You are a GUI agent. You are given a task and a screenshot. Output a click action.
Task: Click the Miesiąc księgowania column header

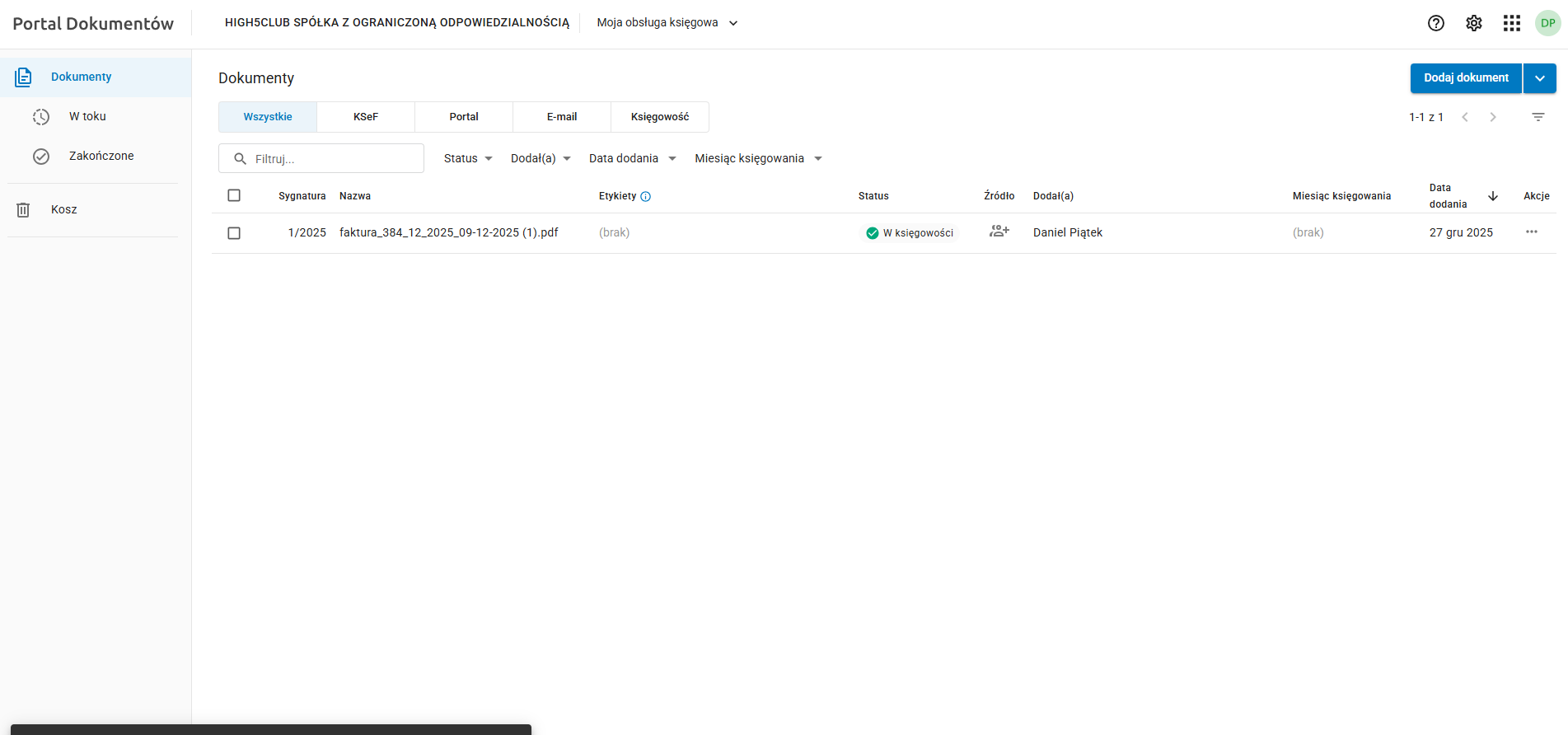pos(1341,196)
